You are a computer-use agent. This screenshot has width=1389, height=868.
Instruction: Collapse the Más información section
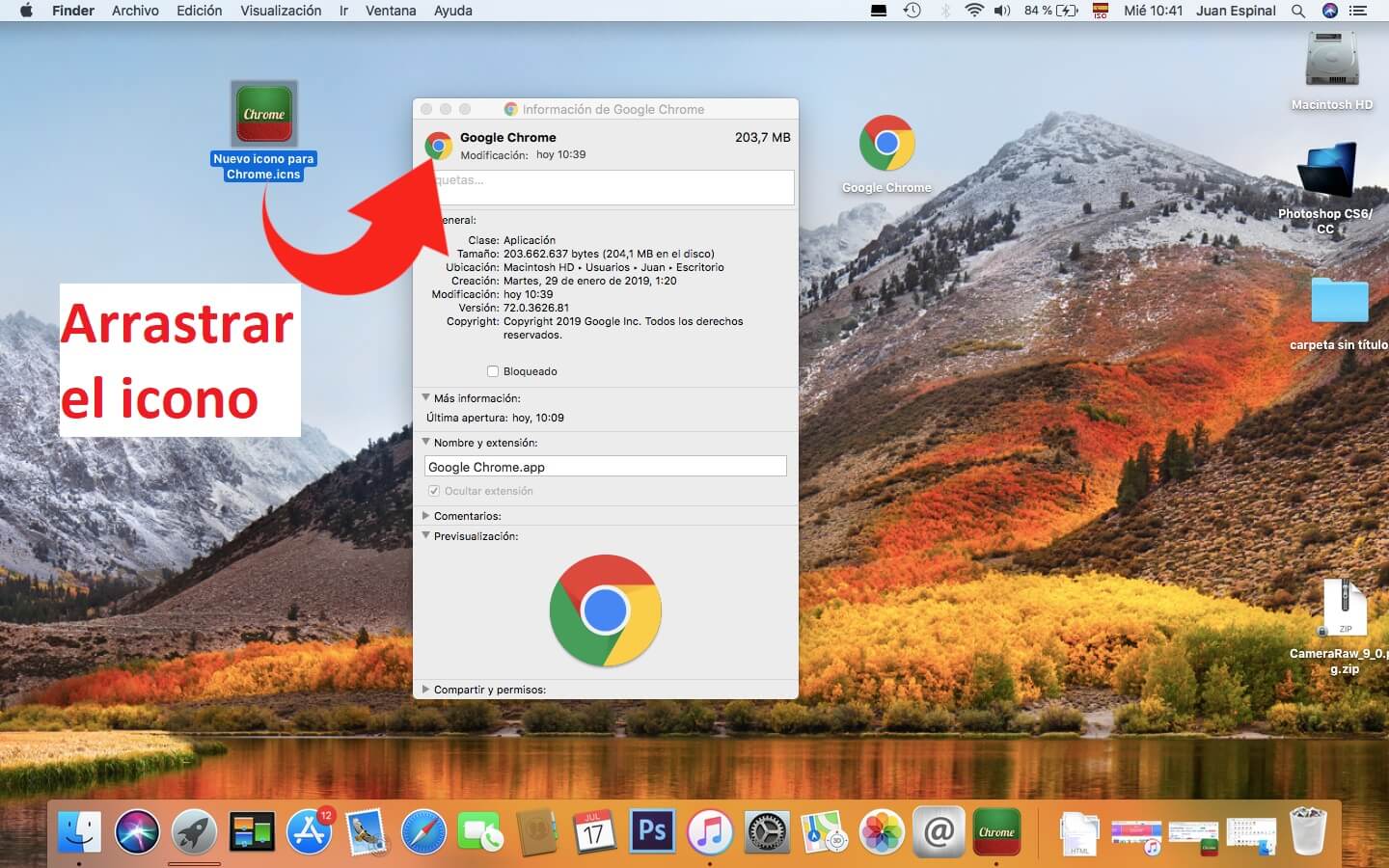[425, 397]
